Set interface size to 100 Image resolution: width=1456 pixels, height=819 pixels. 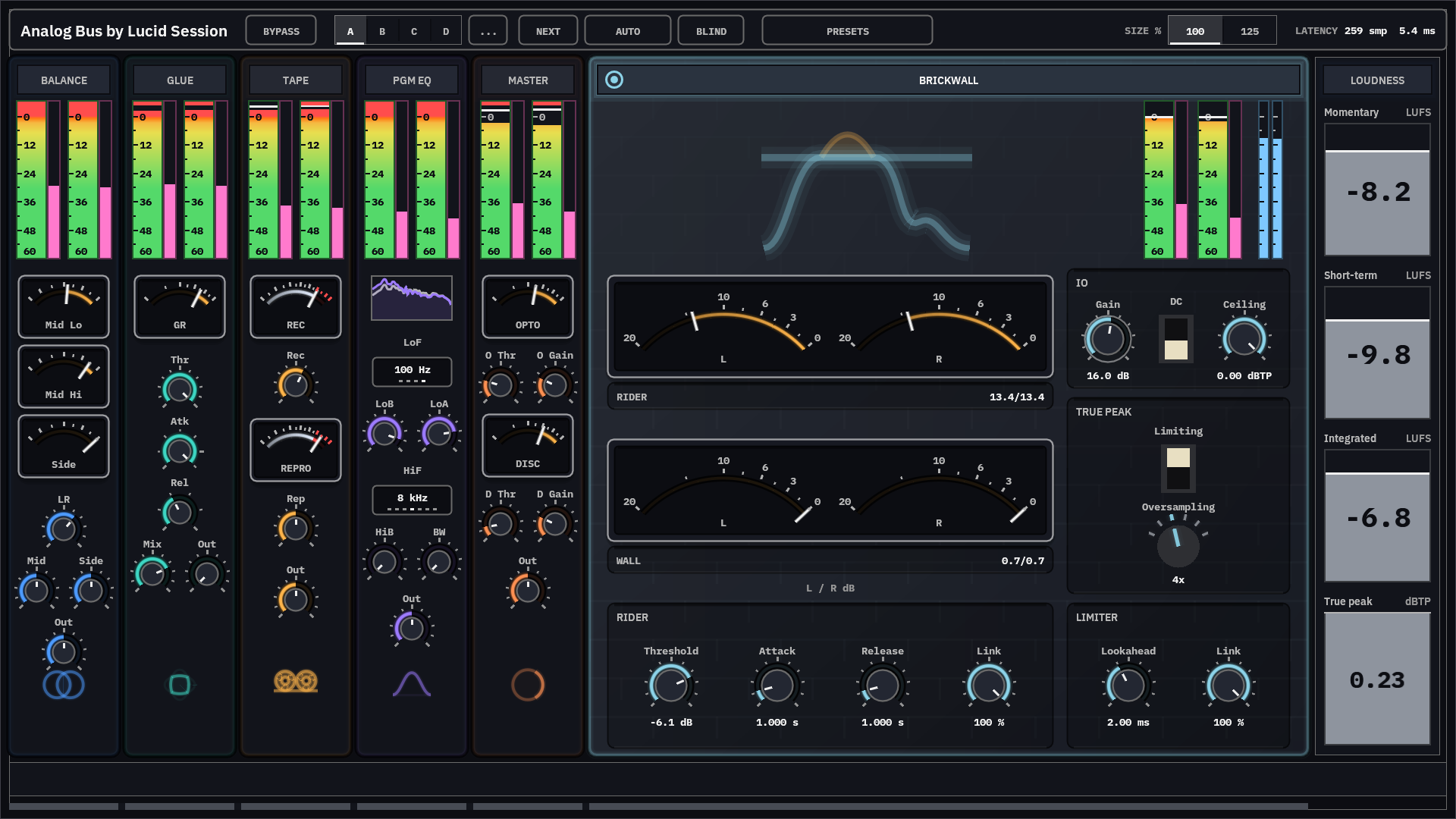click(1195, 31)
